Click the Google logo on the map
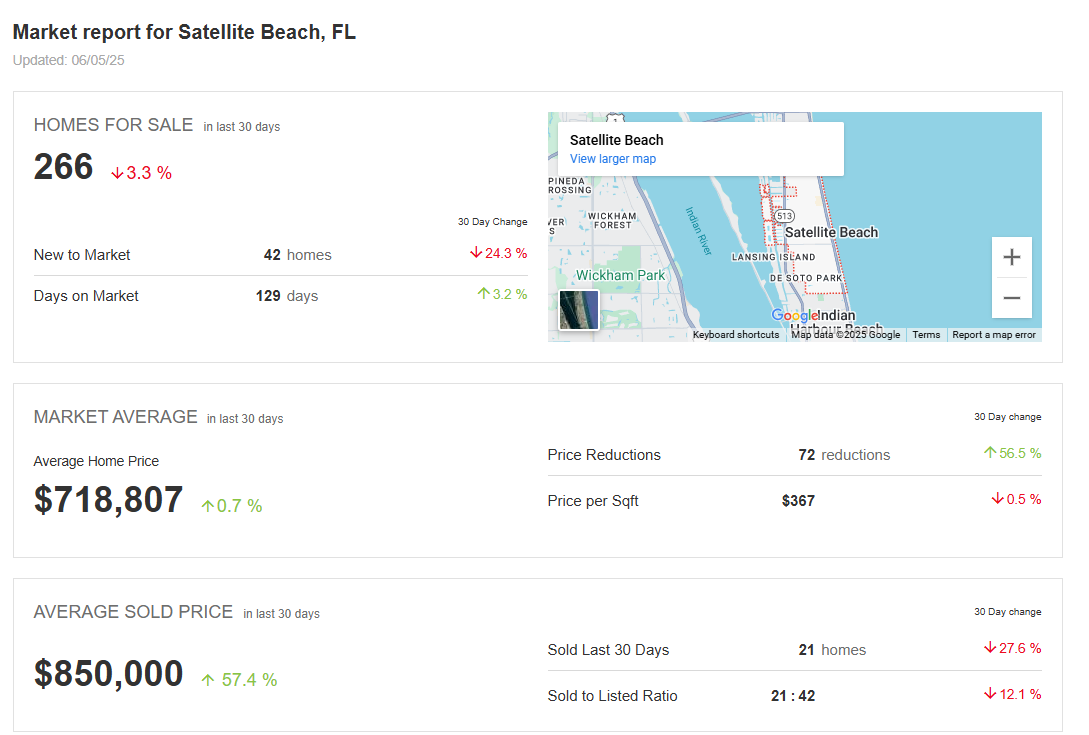1089x735 pixels. pyautogui.click(x=795, y=315)
